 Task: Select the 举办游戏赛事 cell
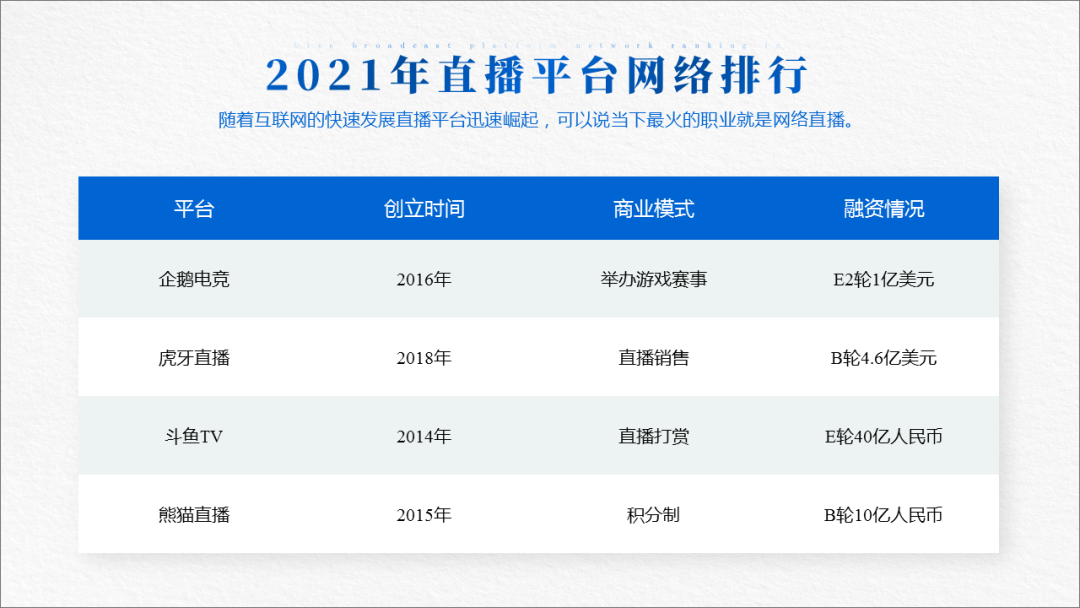coord(654,279)
